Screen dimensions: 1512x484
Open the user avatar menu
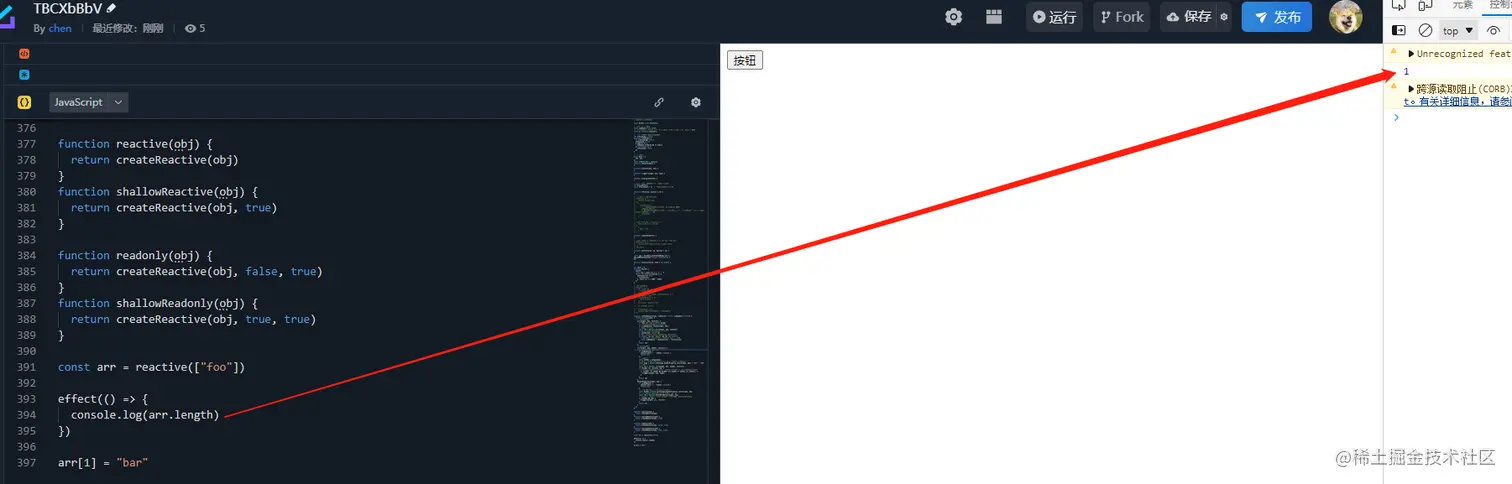[1346, 17]
